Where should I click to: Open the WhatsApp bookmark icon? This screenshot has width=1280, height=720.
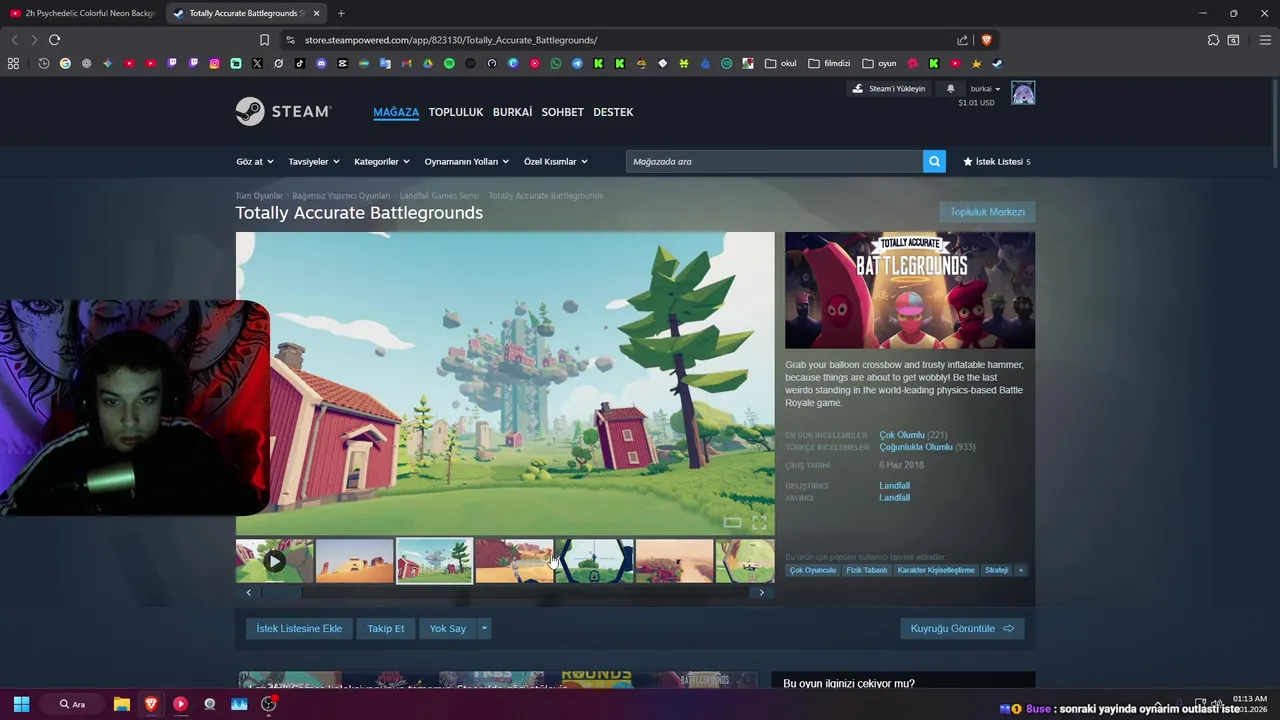point(556,63)
